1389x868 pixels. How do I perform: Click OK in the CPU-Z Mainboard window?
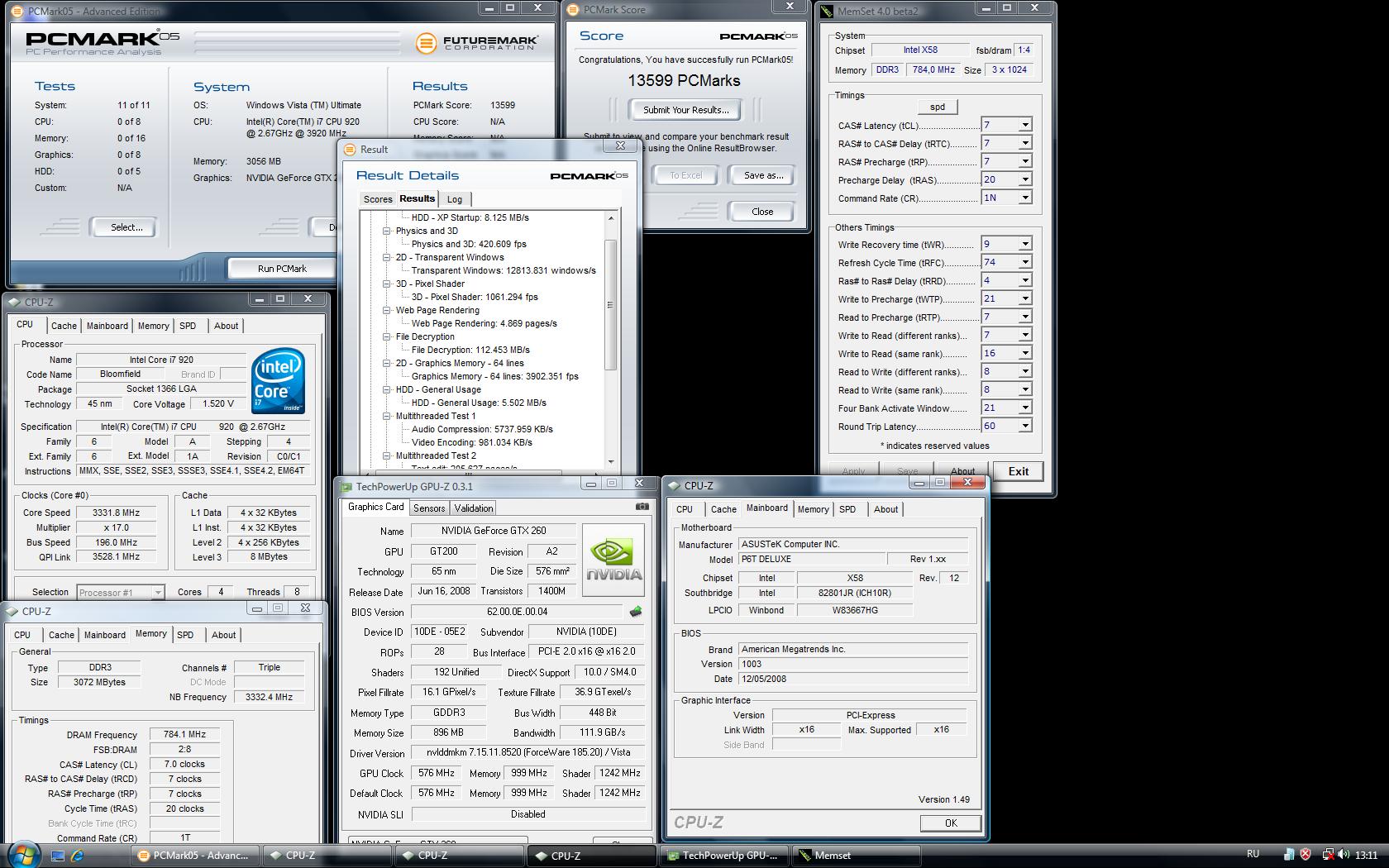click(951, 823)
